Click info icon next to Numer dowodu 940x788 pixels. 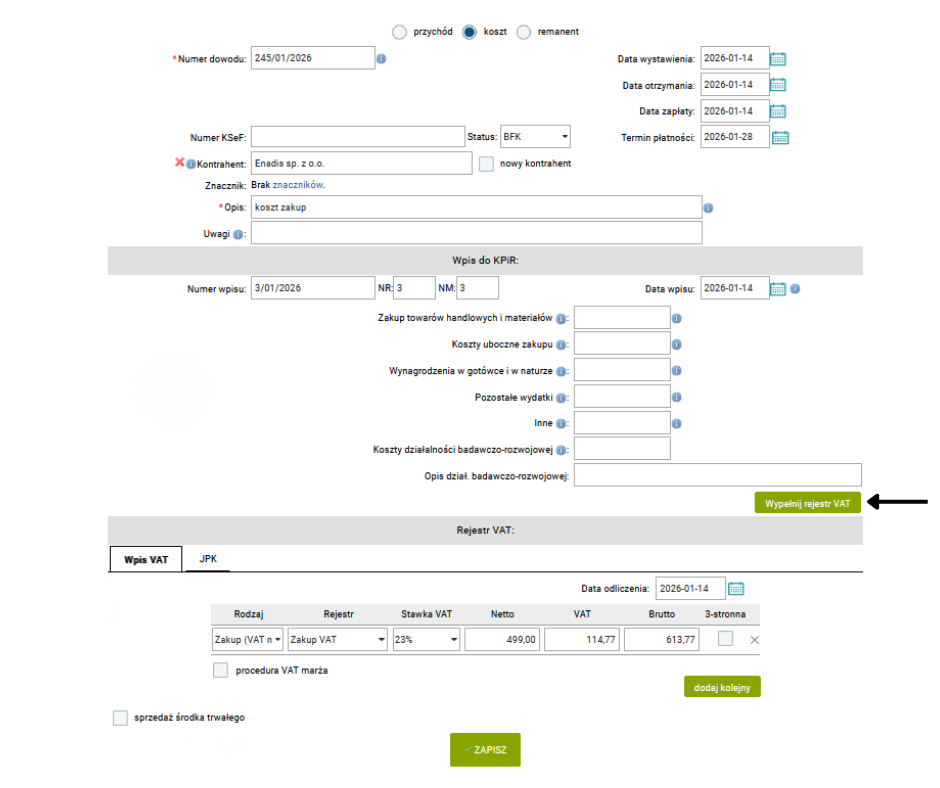point(381,59)
